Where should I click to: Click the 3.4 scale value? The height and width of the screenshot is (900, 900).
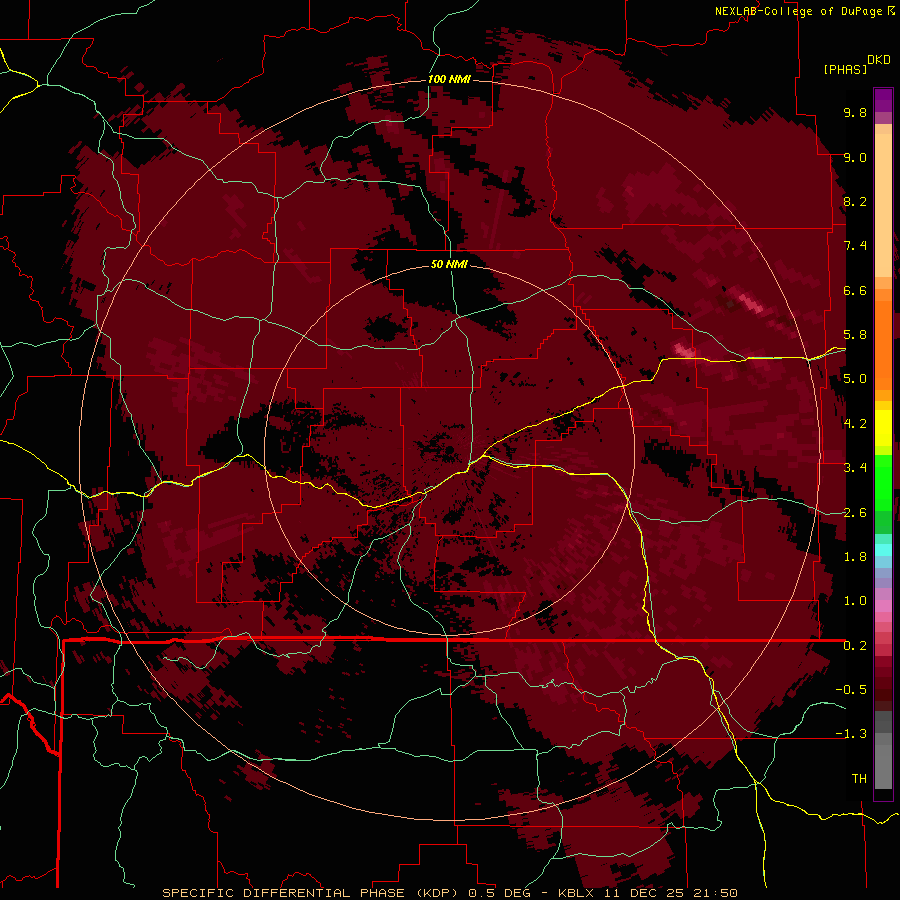(x=855, y=468)
